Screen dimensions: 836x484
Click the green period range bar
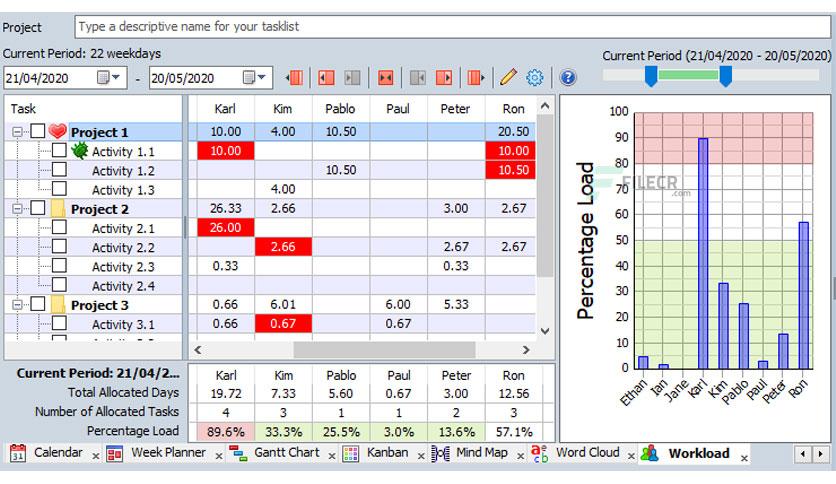(x=688, y=75)
